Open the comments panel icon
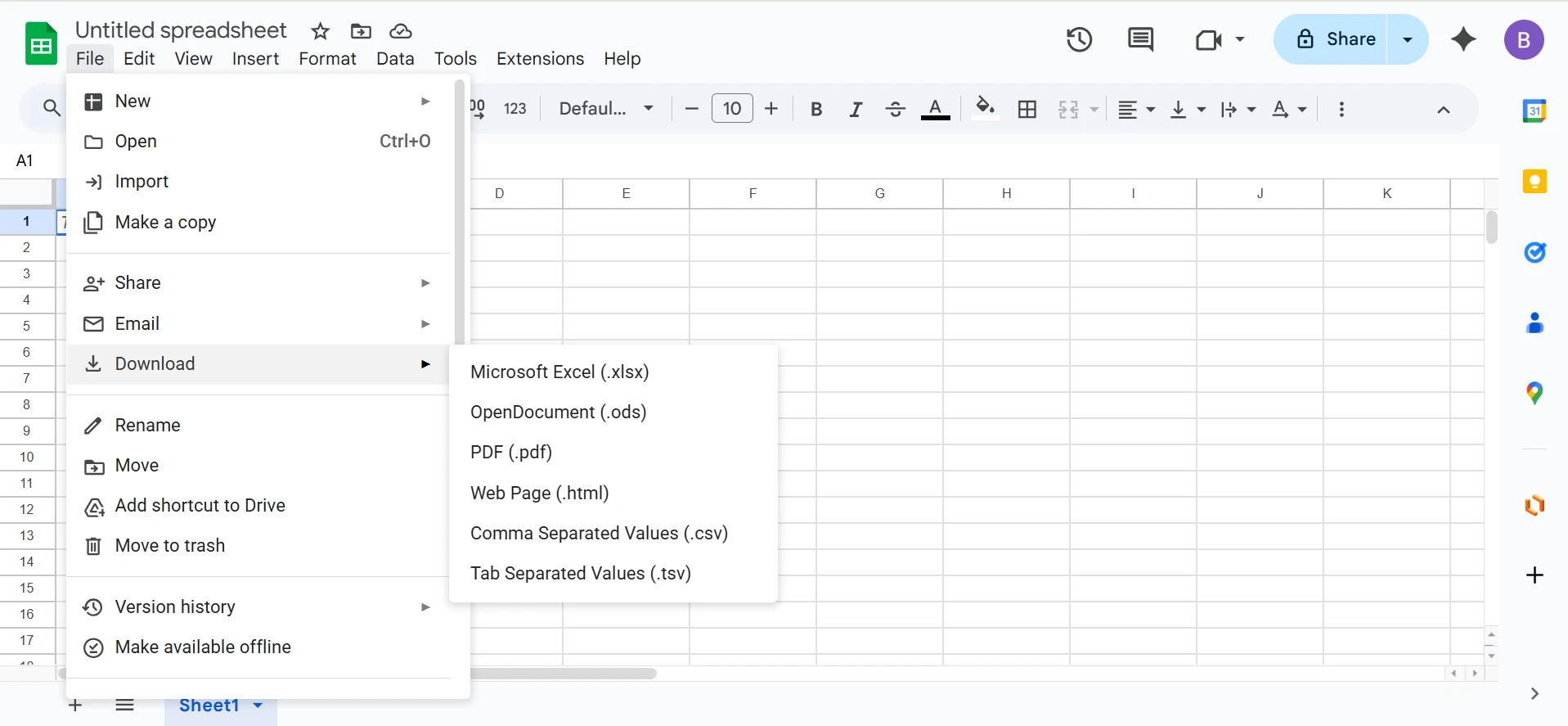Screen dimensions: 1568x726 pos(1140,39)
